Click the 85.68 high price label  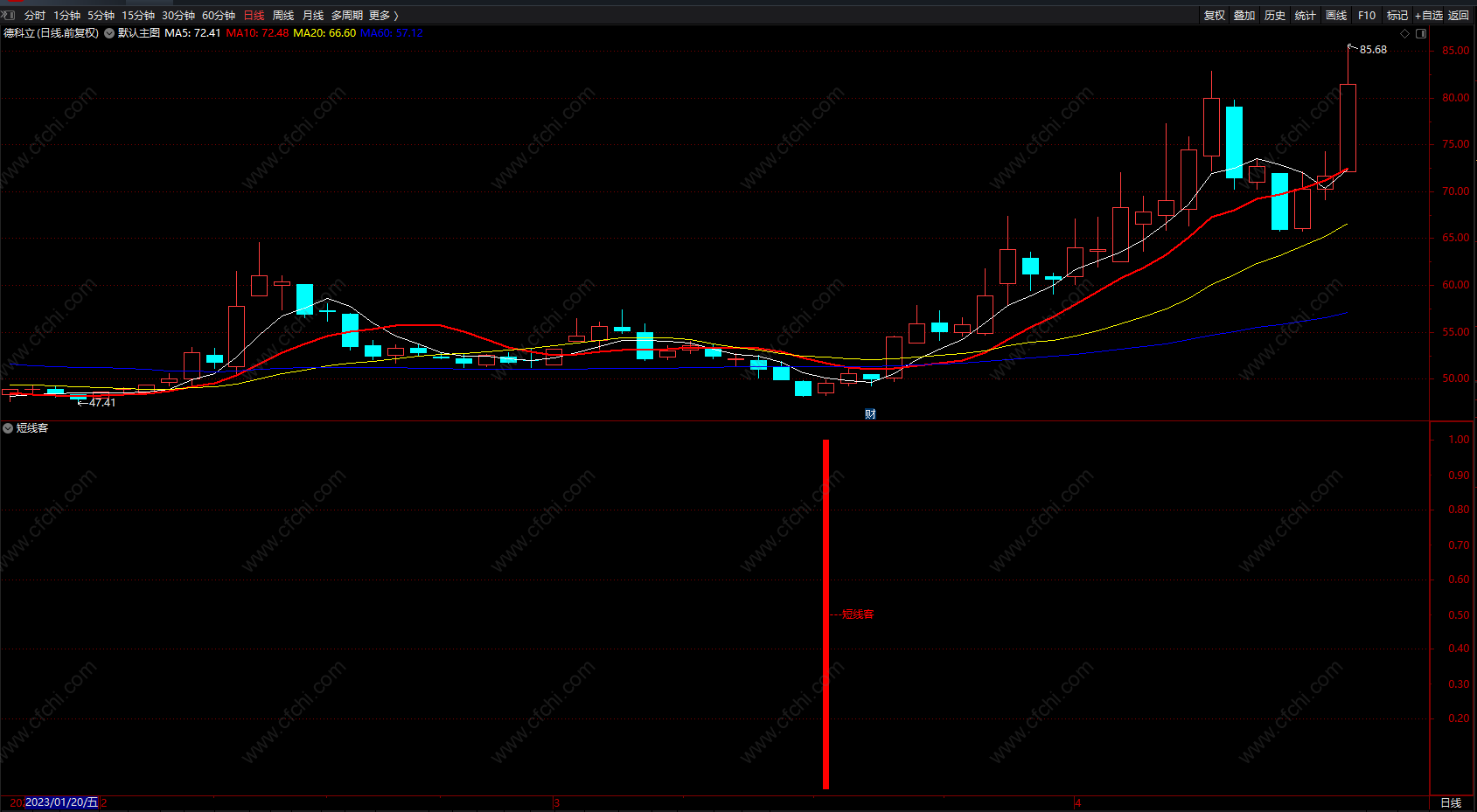coord(1373,50)
